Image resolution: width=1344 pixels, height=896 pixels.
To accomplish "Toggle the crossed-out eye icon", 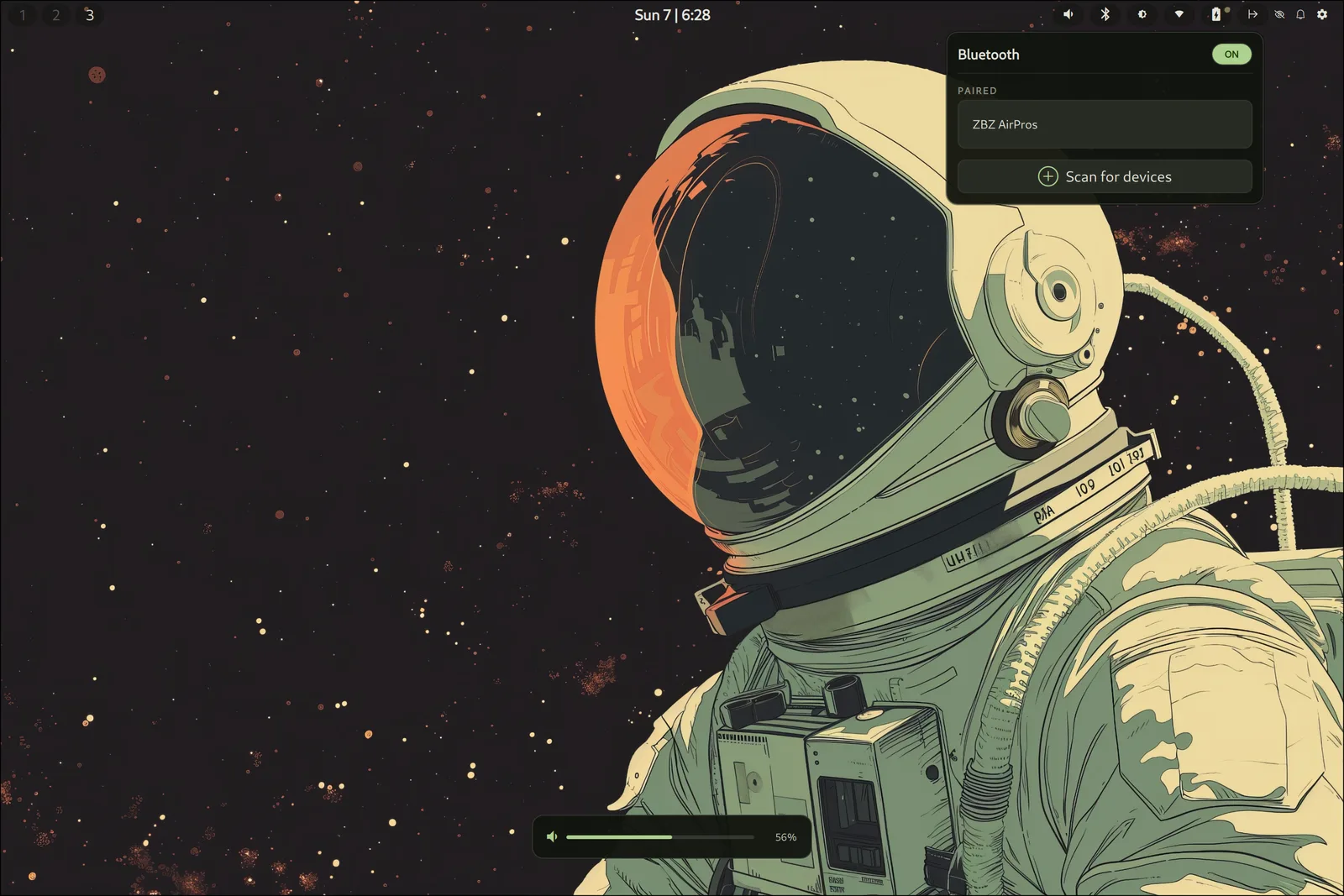I will [1279, 14].
